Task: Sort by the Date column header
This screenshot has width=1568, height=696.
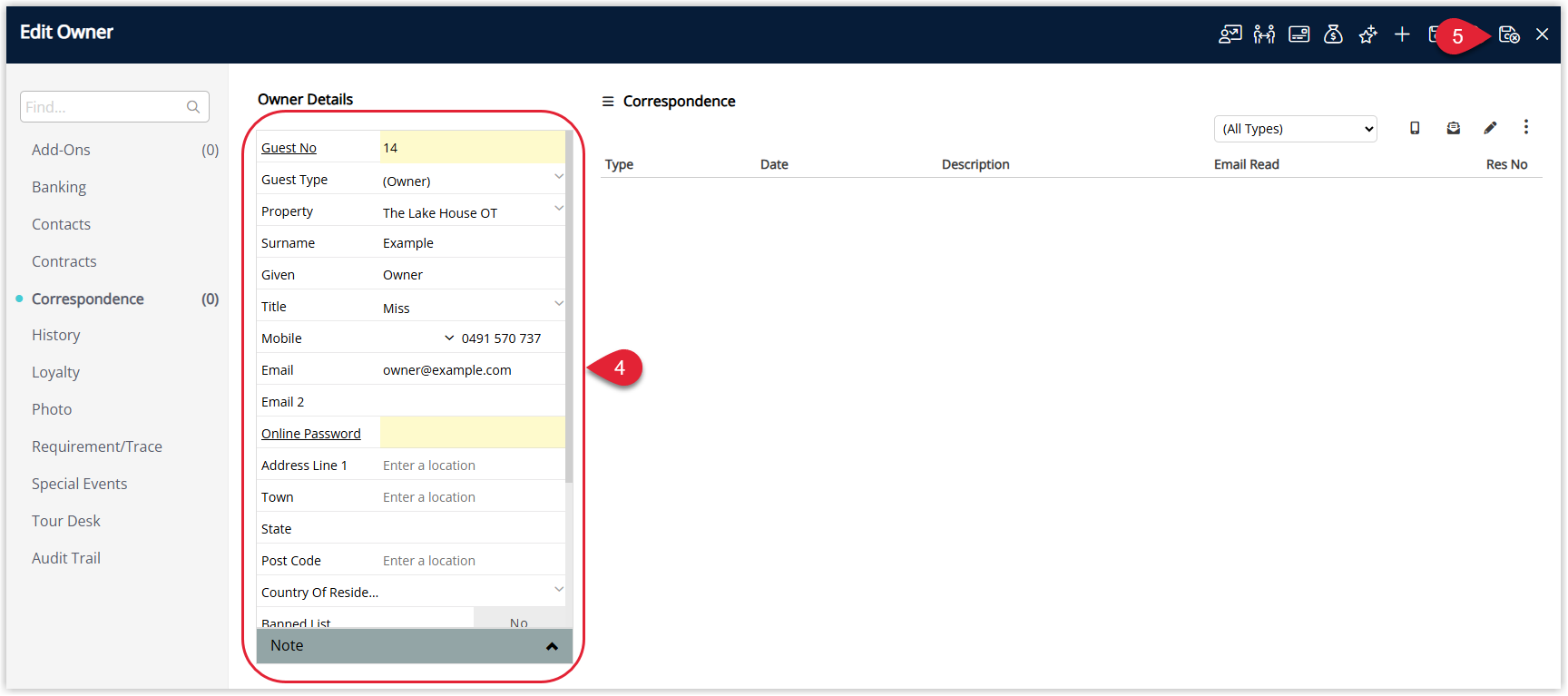Action: coord(774,164)
